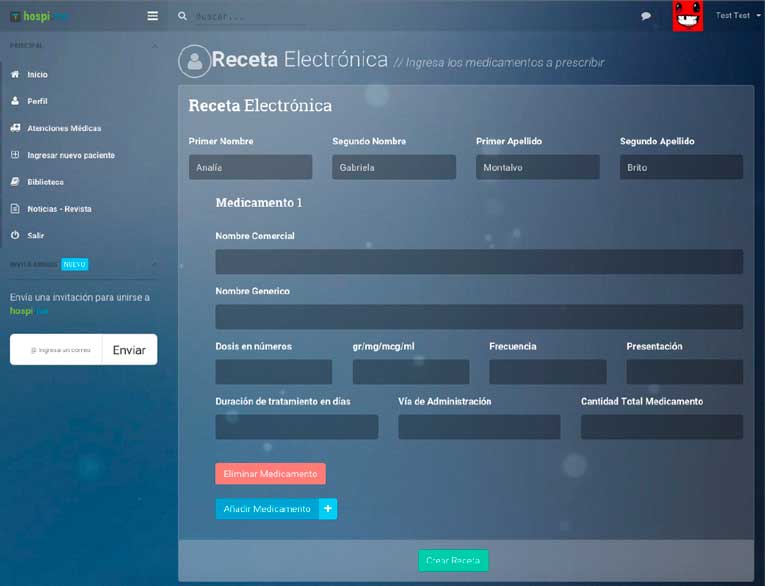This screenshot has width=765, height=586.
Task: Click the power icon beside Salir
Action: (15, 235)
